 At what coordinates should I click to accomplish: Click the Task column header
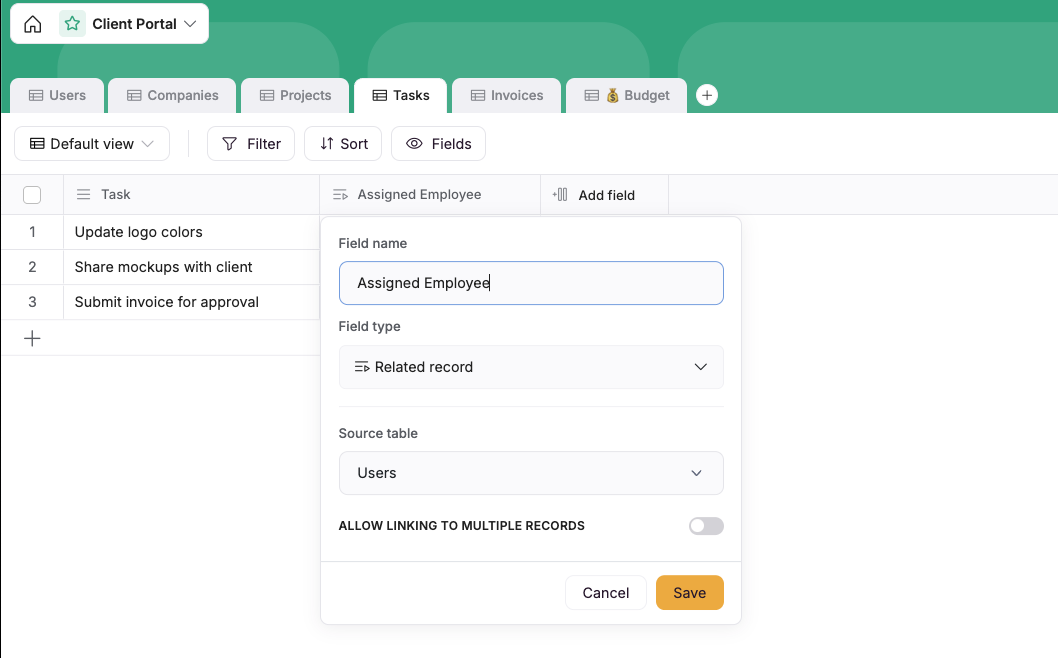[x=192, y=194]
